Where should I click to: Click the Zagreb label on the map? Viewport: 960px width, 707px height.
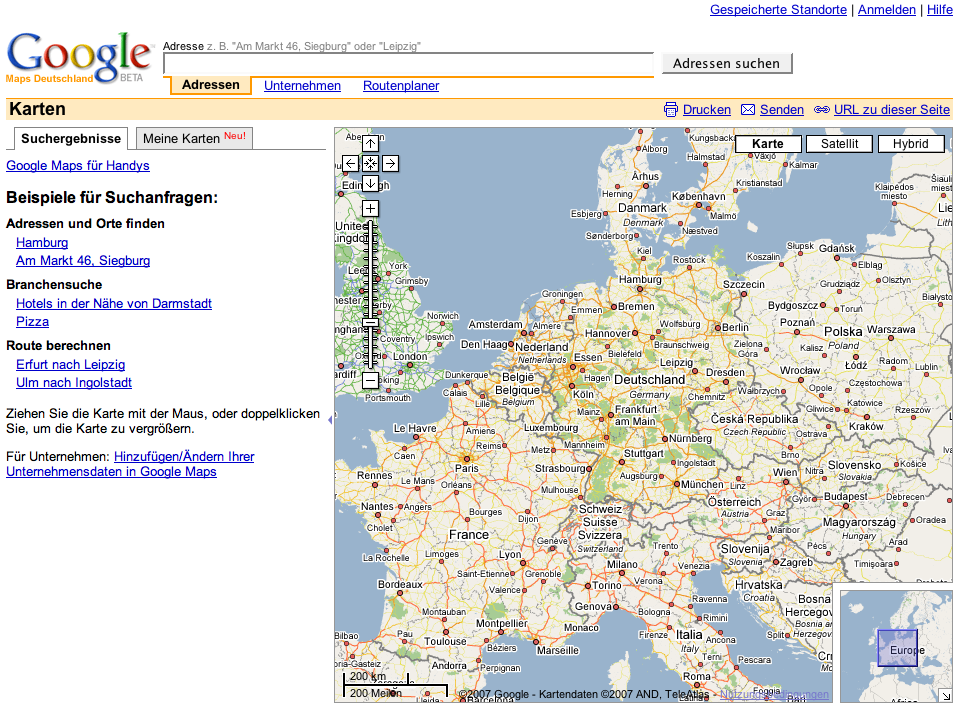(x=797, y=562)
